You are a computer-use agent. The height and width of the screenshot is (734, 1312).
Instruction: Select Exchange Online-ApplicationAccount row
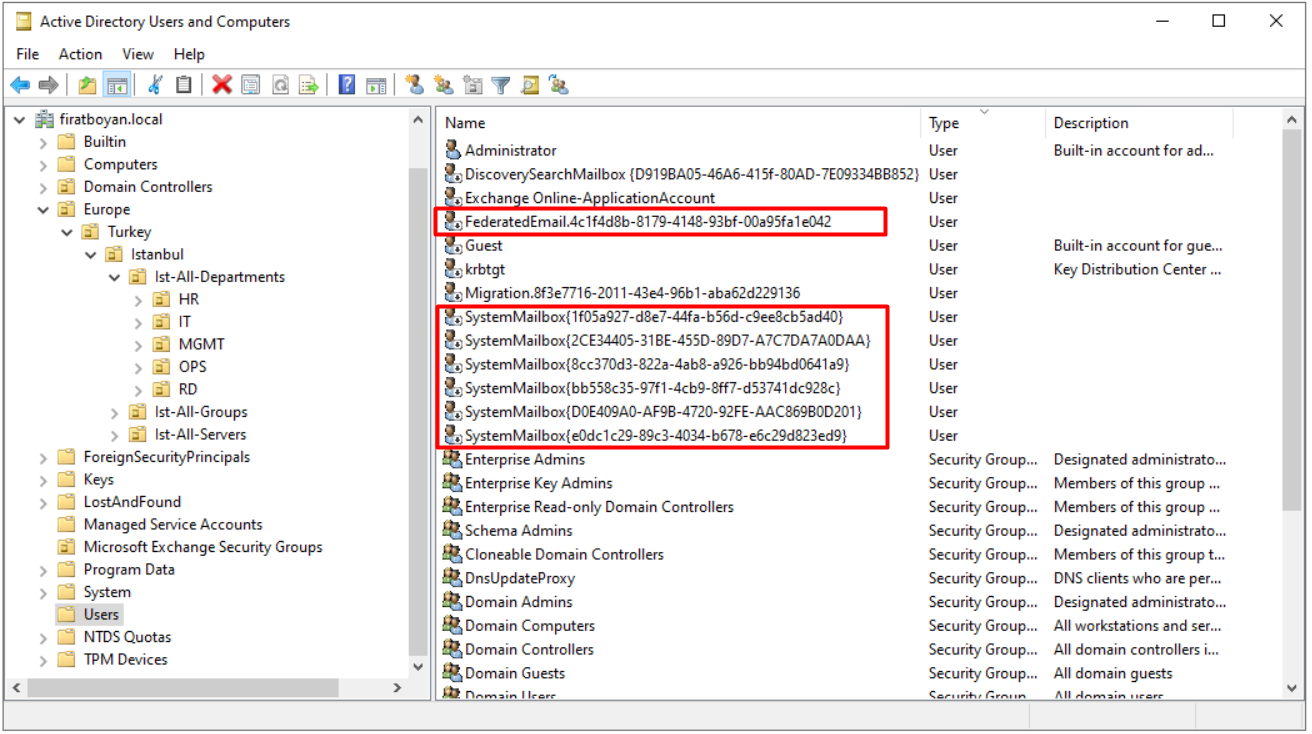pyautogui.click(x=590, y=198)
